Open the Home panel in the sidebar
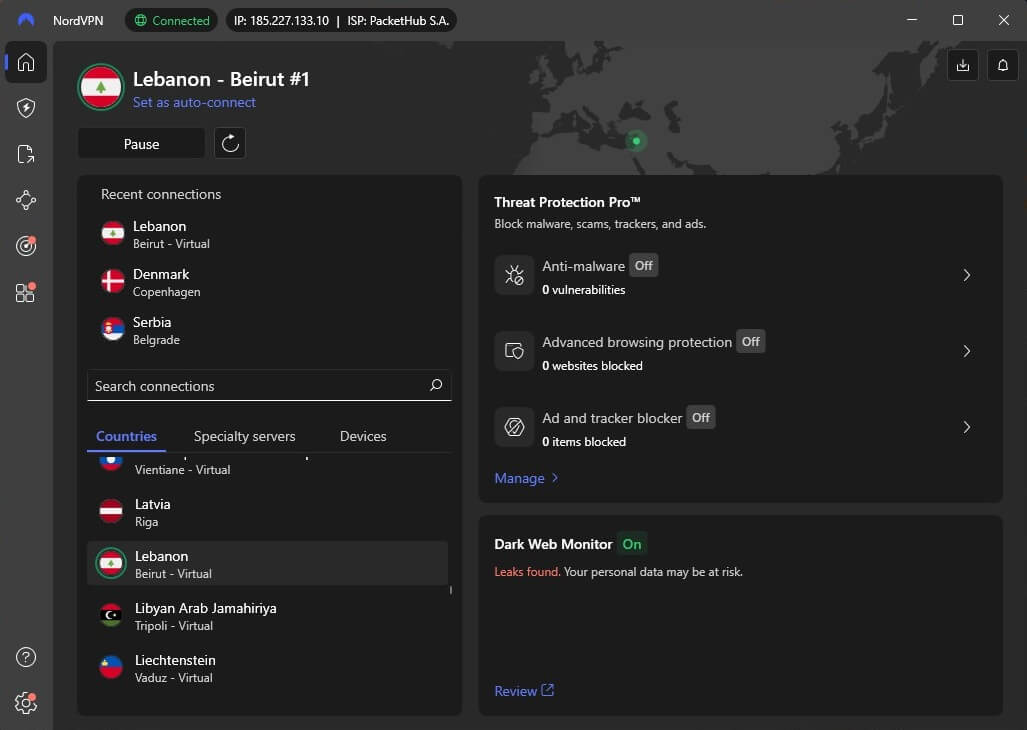This screenshot has height=730, width=1027. coord(25,62)
